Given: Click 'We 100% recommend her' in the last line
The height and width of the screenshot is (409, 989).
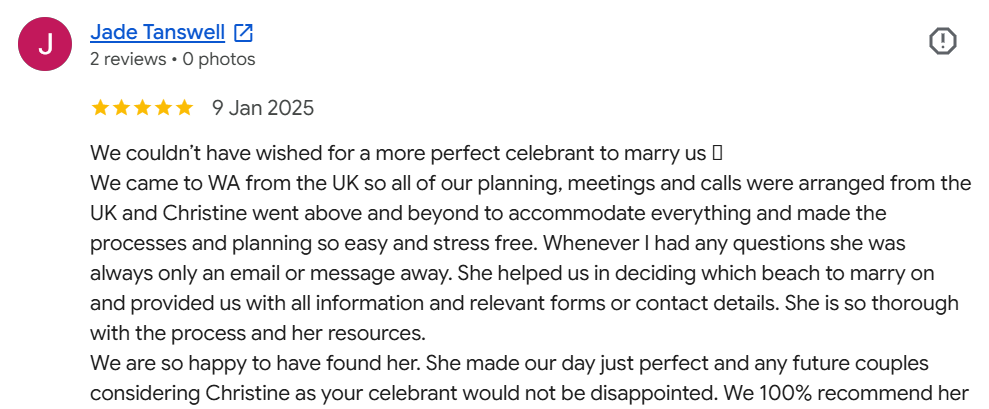Looking at the screenshot, I should tap(845, 394).
